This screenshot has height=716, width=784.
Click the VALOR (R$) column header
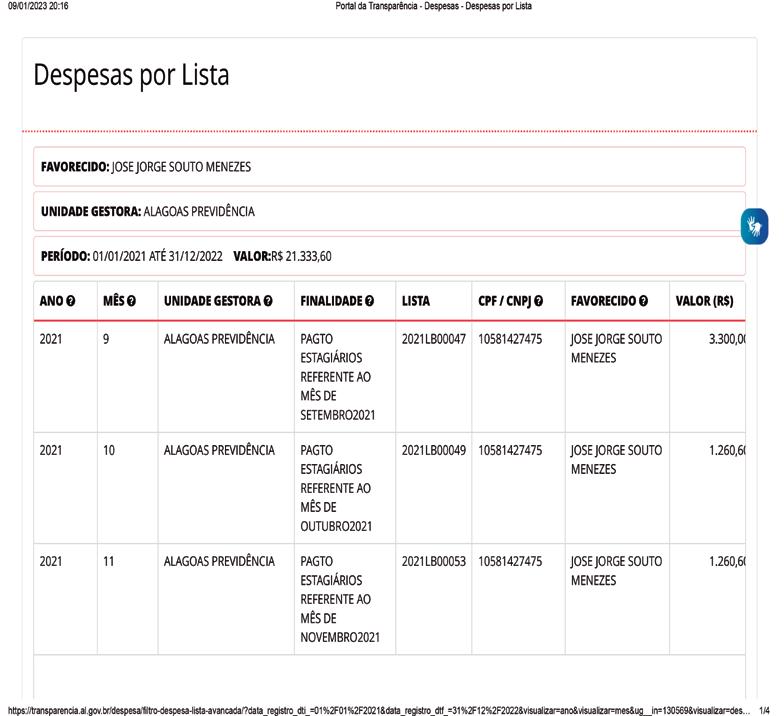click(x=704, y=301)
